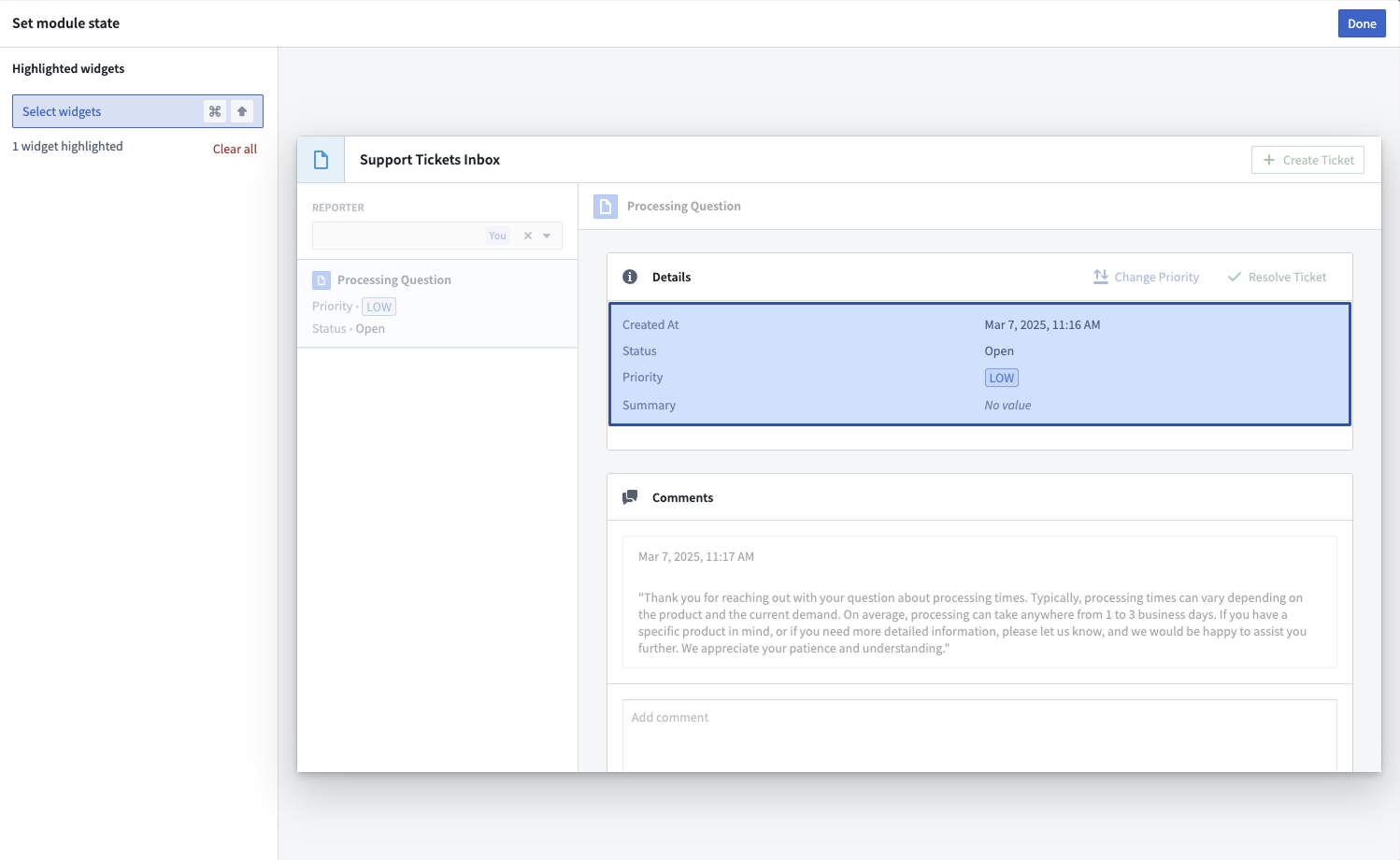Click Change Priority

tap(1146, 277)
